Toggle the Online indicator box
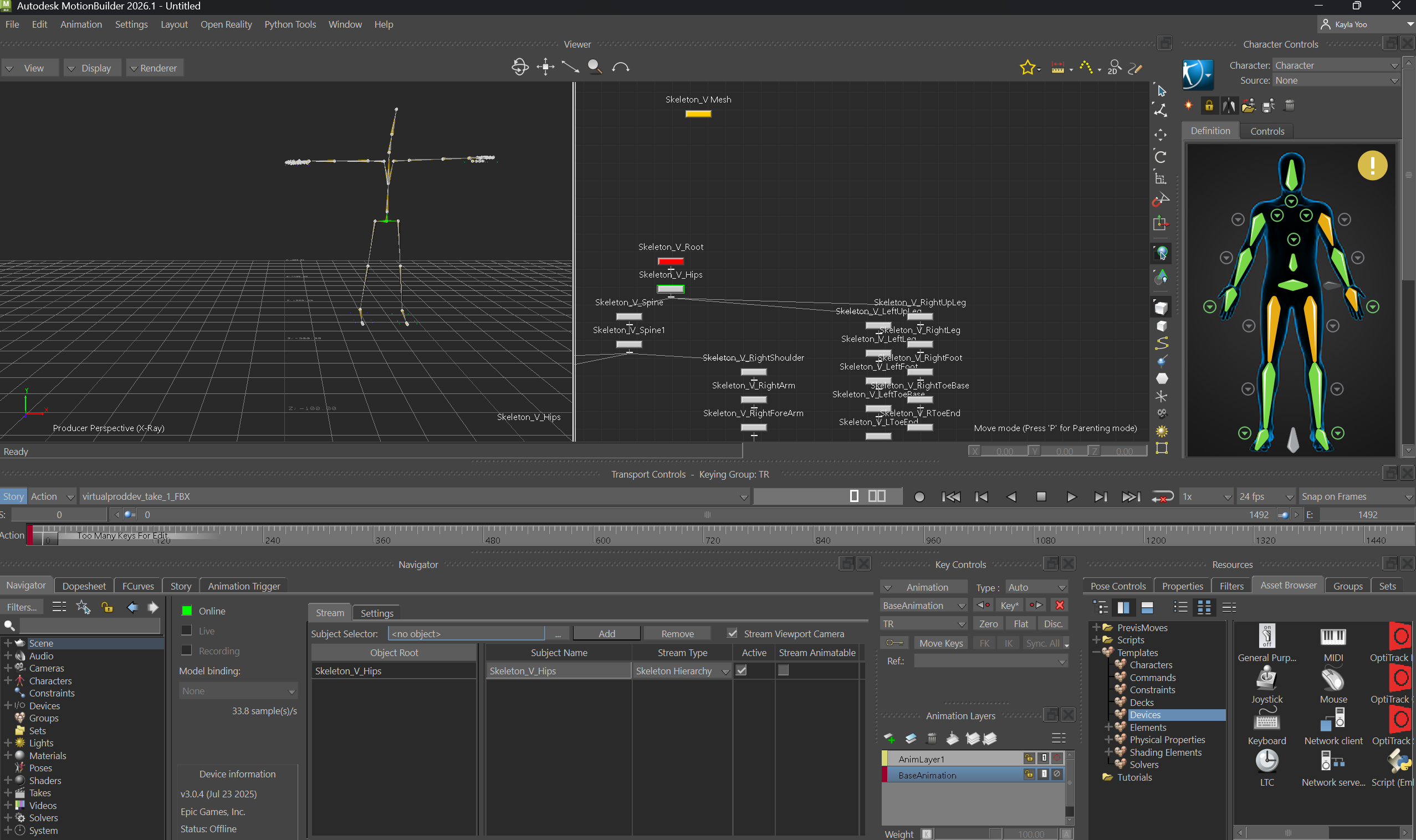This screenshot has width=1416, height=840. point(186,611)
